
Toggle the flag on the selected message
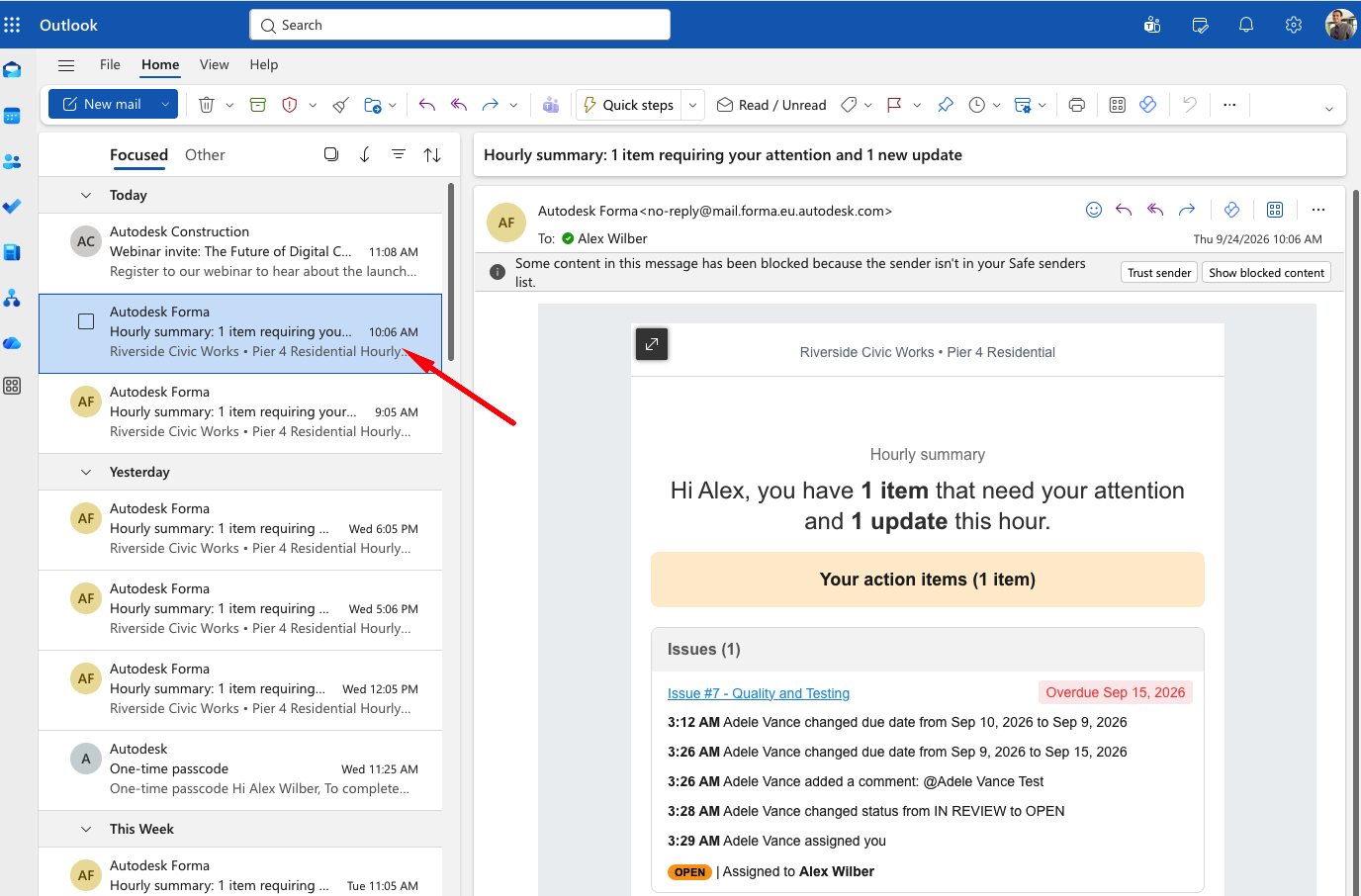click(894, 105)
